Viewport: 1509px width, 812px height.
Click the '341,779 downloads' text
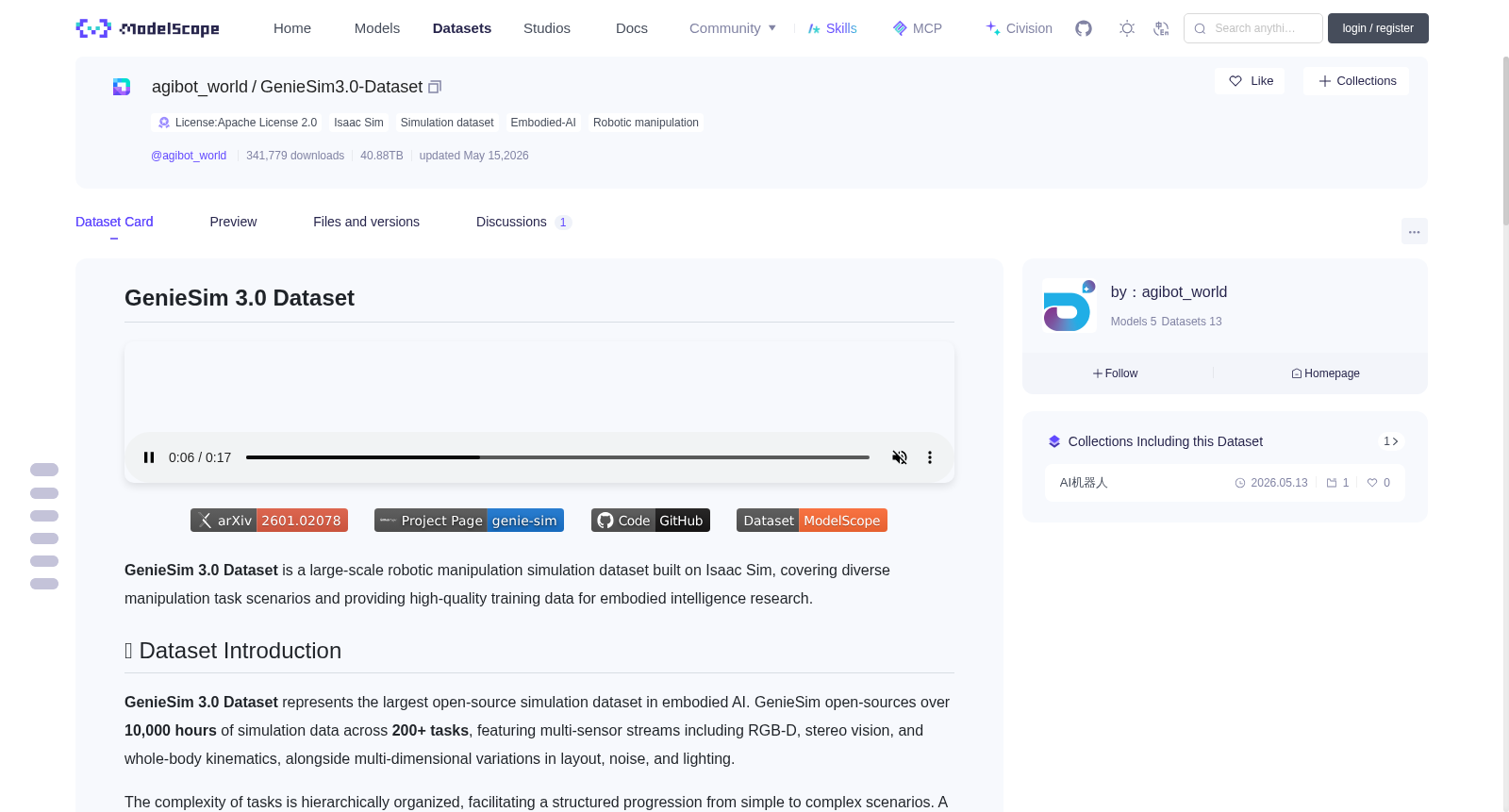tap(295, 156)
